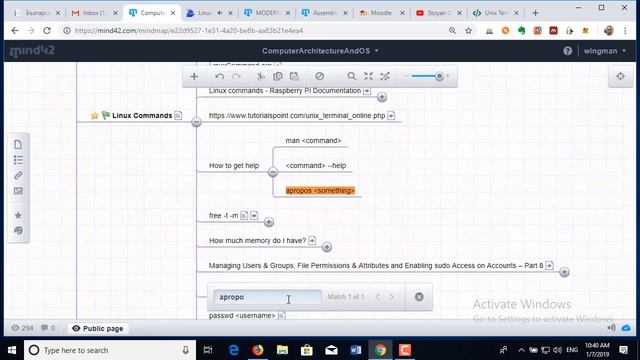The height and width of the screenshot is (360, 640).
Task: Select the passwd <username> node
Action: tap(242, 316)
